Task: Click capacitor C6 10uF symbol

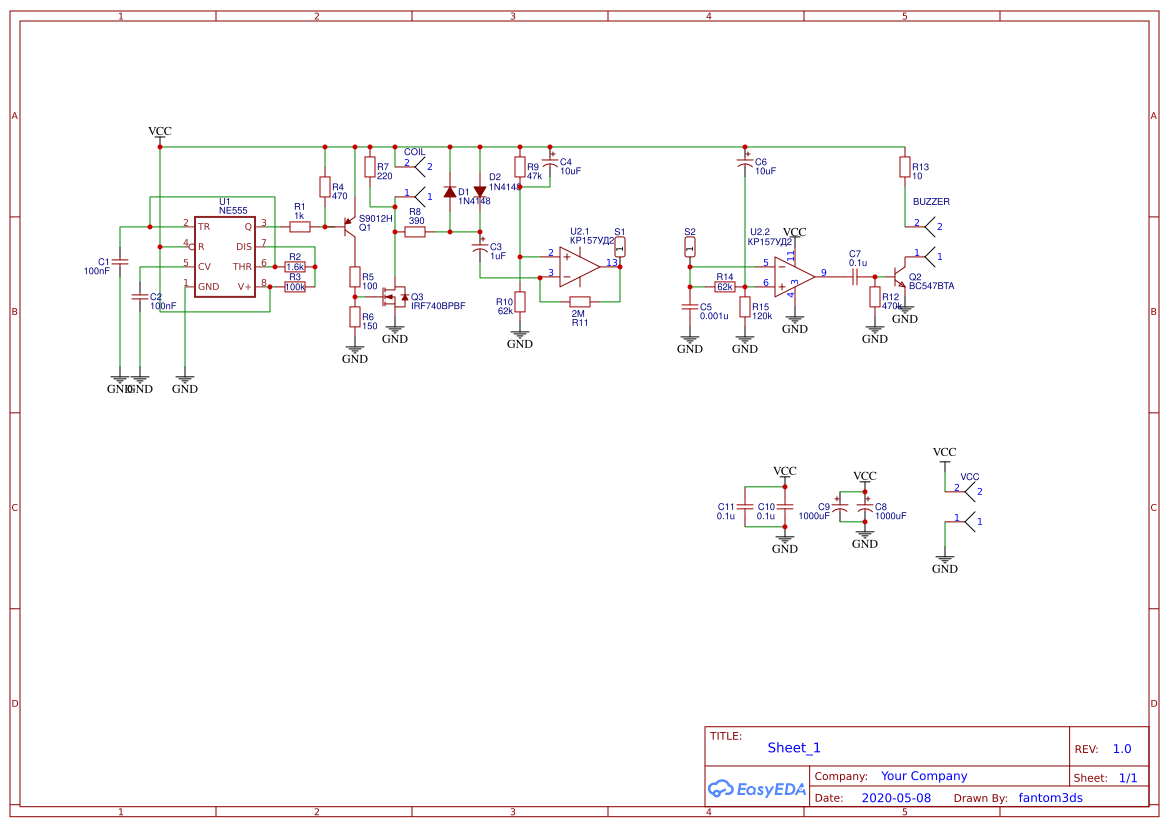Action: (x=744, y=162)
